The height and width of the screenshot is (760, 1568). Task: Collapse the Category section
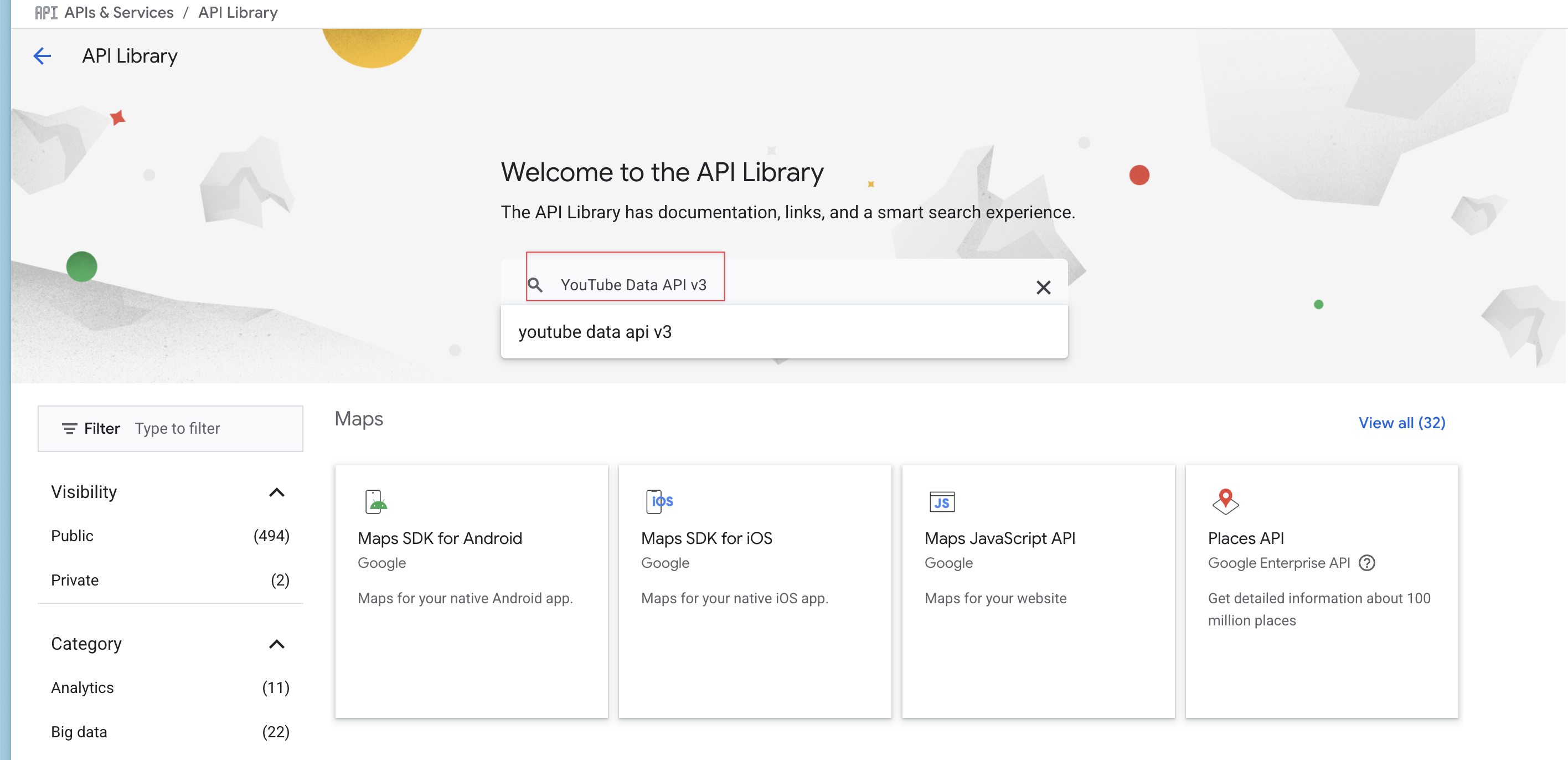276,644
